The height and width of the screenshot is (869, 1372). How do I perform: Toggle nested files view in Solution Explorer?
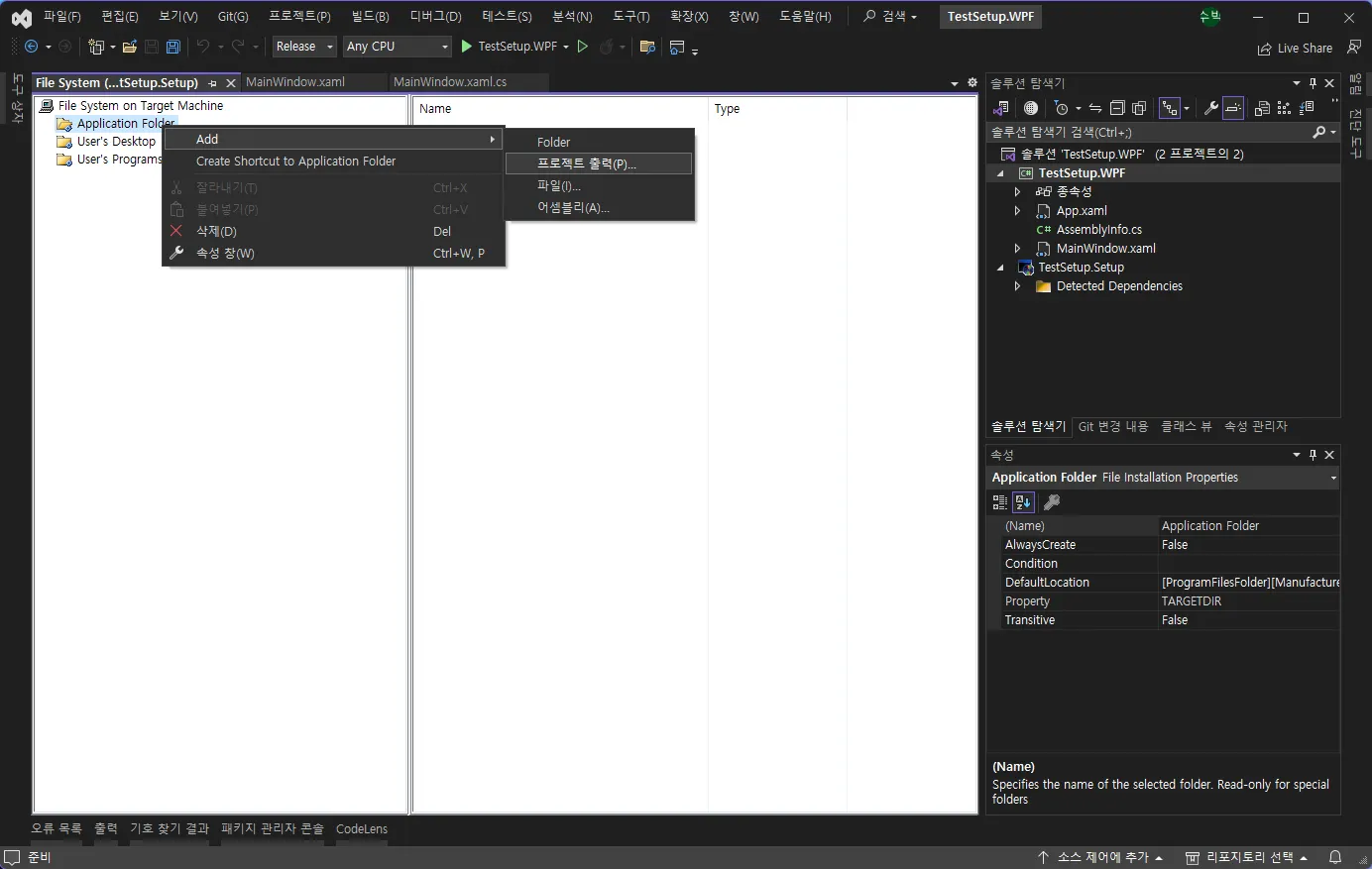(x=1172, y=108)
